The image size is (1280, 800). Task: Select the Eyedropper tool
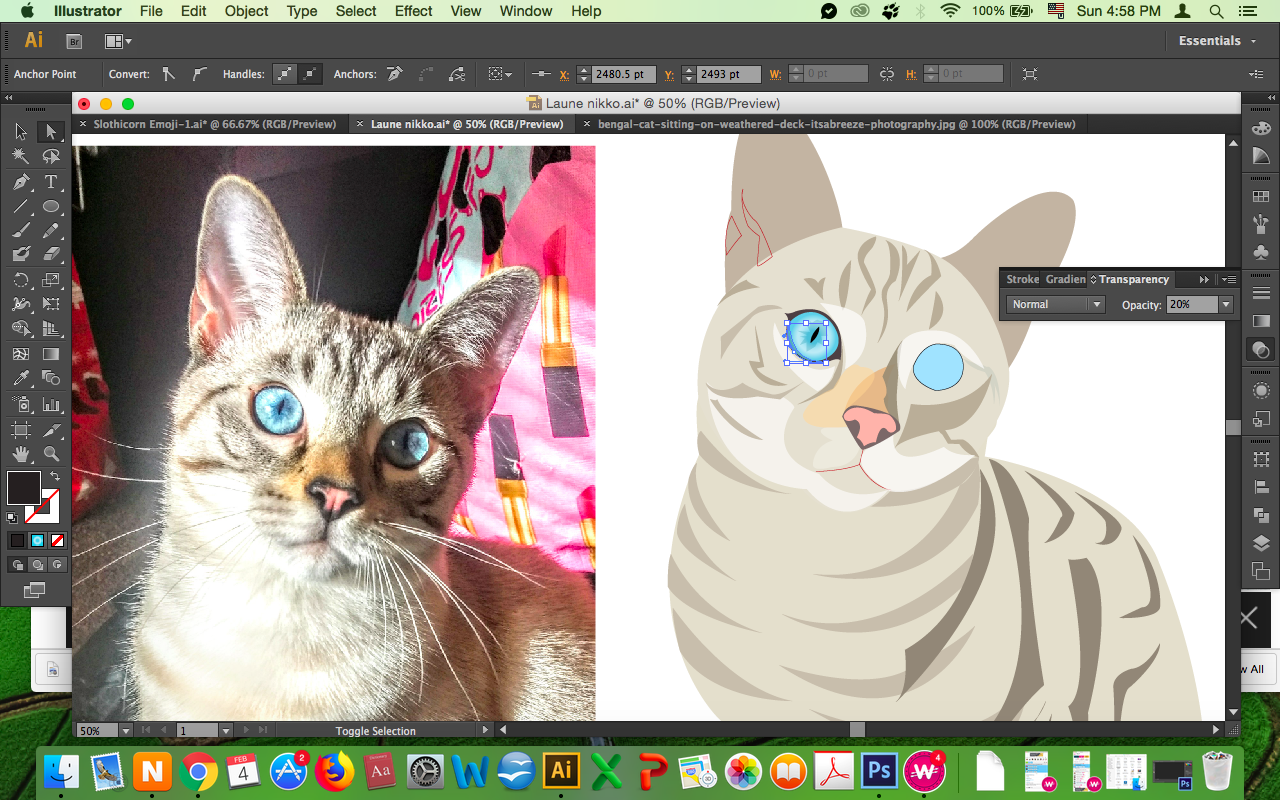tap(21, 379)
